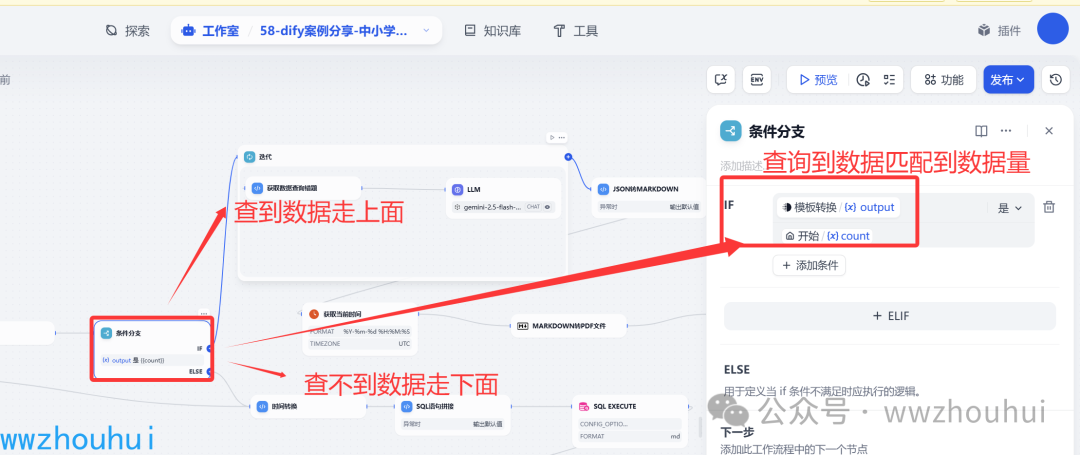The width and height of the screenshot is (1080, 455).
Task: Click the 获取数据查询结果 code icon
Action: [257, 188]
